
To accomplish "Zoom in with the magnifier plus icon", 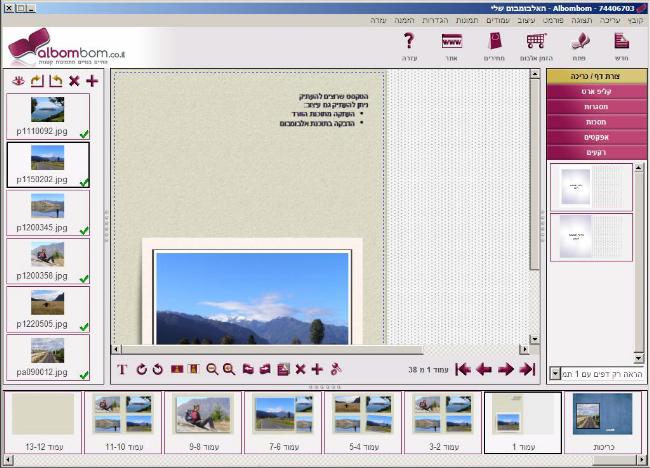I will click(x=229, y=369).
